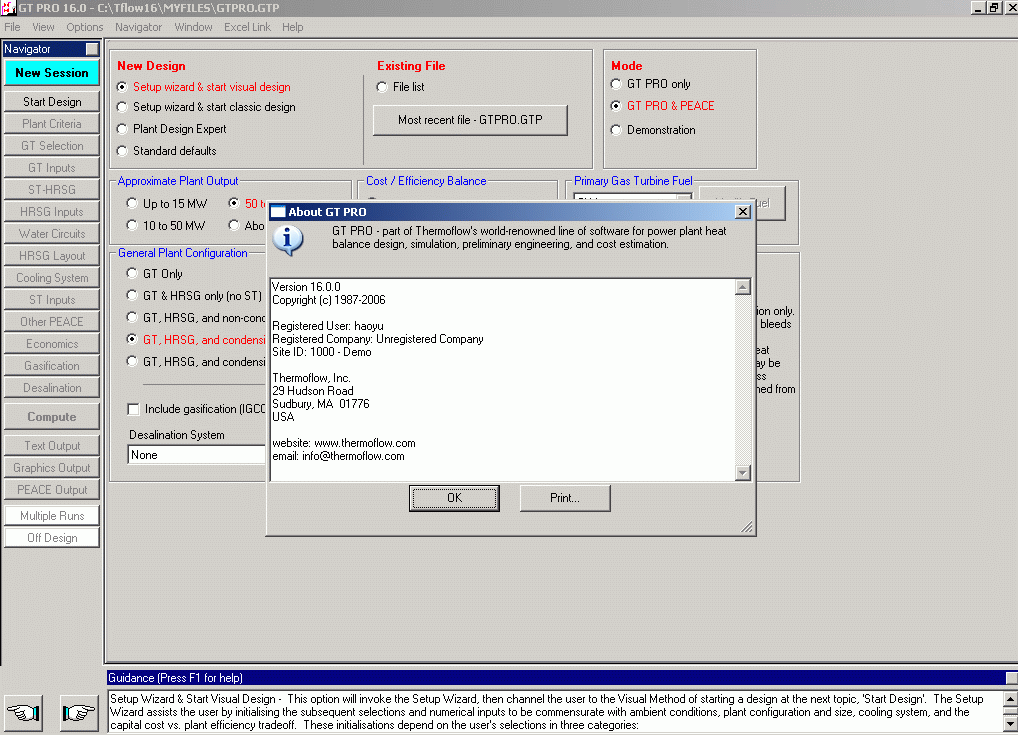This screenshot has height=735, width=1018.
Task: Click the 'website: www.thermoflow.com' text line
Action: [x=343, y=443]
